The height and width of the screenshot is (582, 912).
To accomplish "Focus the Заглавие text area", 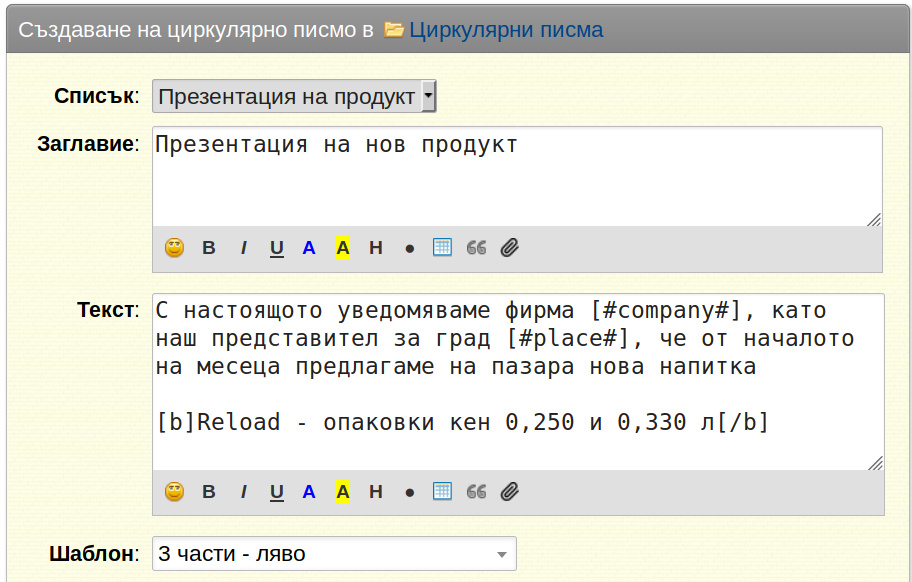I will click(517, 176).
